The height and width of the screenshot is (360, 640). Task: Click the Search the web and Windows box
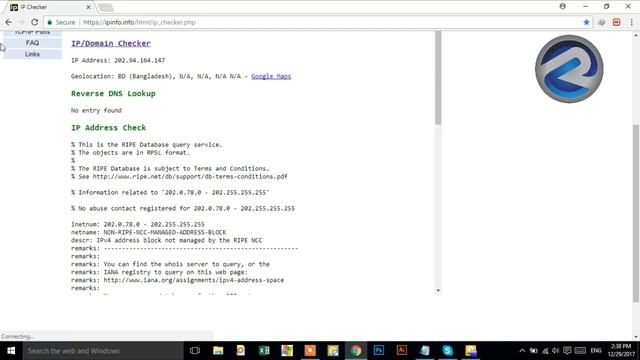pyautogui.click(x=102, y=351)
